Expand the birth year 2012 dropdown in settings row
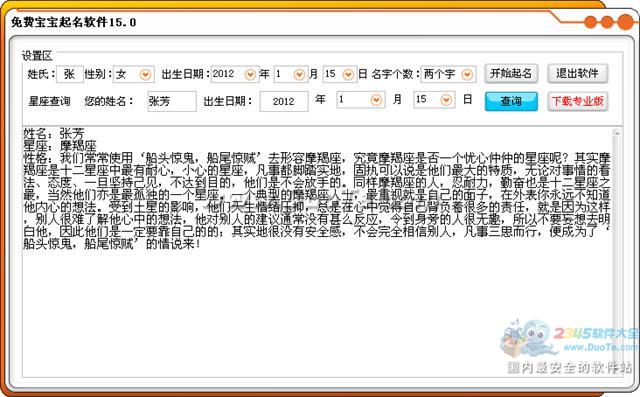Viewport: 640px width, 397px height. [250, 75]
